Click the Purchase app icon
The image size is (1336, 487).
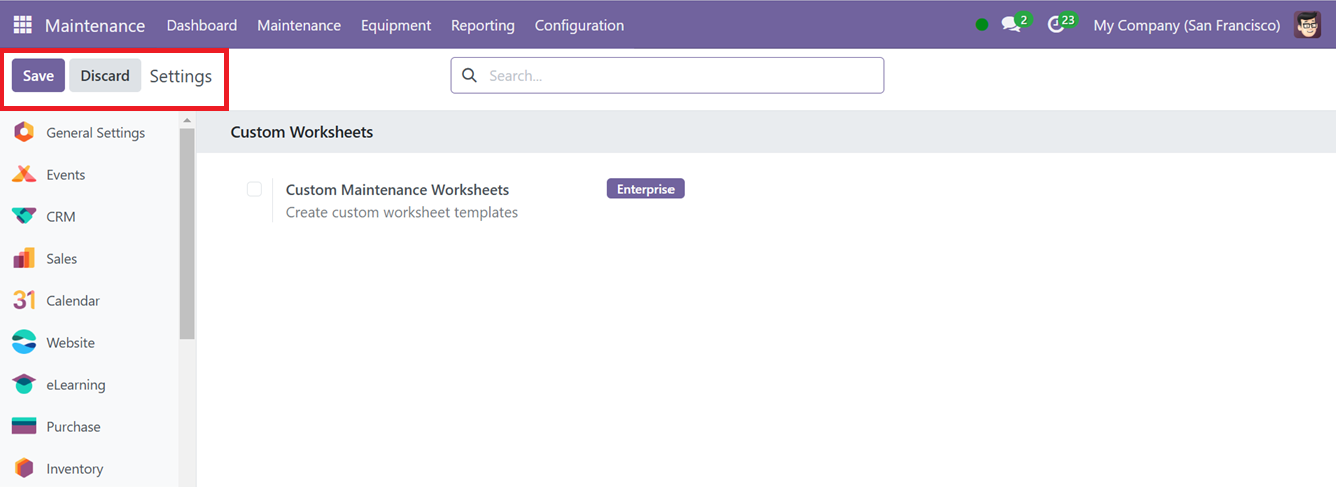pos(24,426)
